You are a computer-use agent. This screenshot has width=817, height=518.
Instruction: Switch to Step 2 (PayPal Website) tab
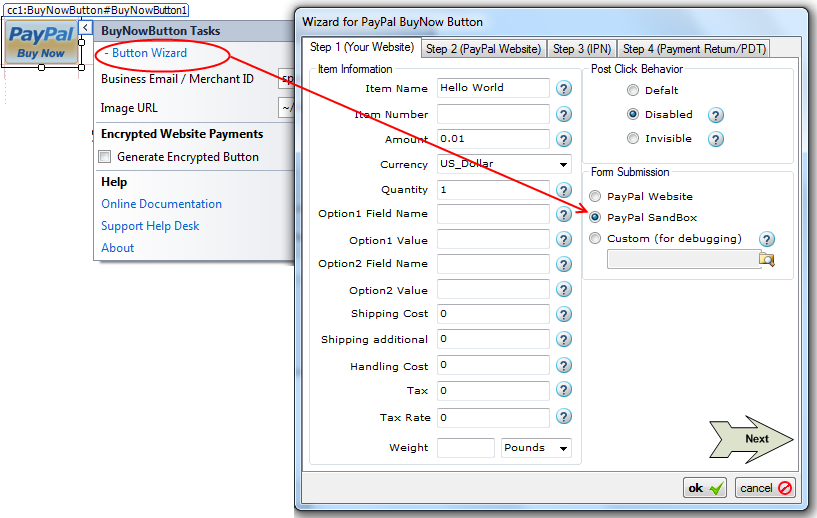483,49
